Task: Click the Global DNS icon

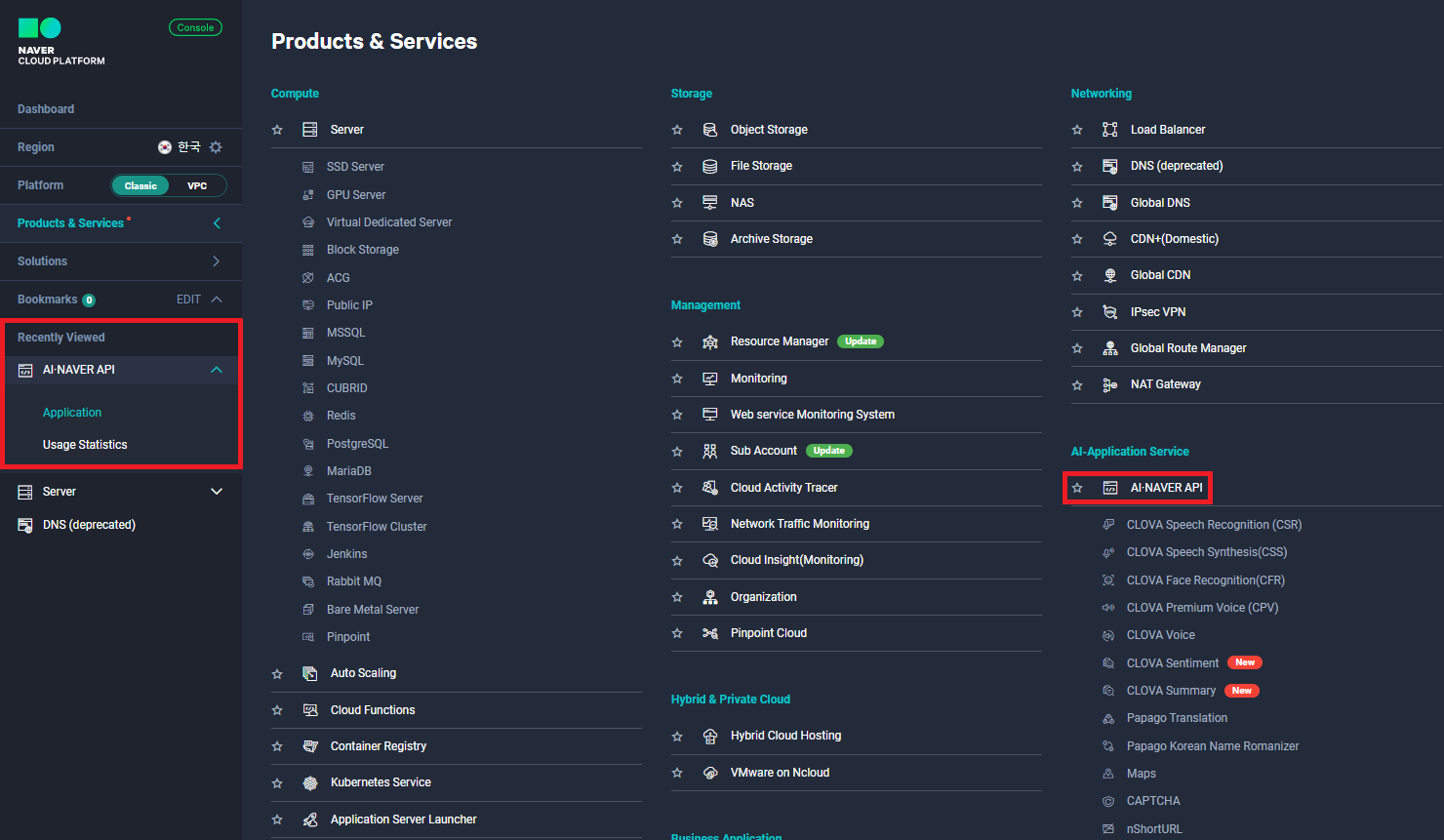Action: [1110, 203]
